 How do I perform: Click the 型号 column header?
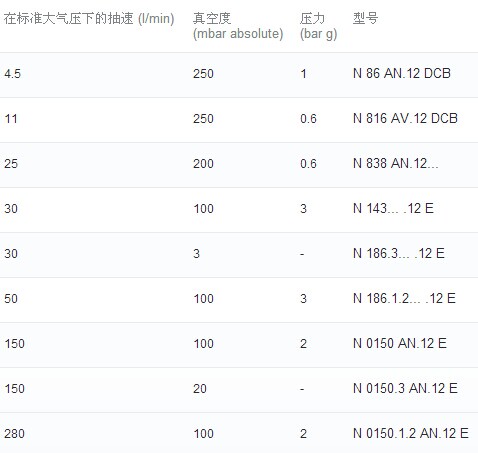pyautogui.click(x=365, y=18)
